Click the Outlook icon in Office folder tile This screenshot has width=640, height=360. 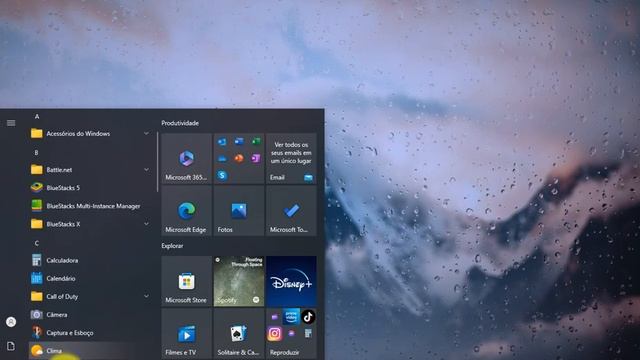coord(222,142)
